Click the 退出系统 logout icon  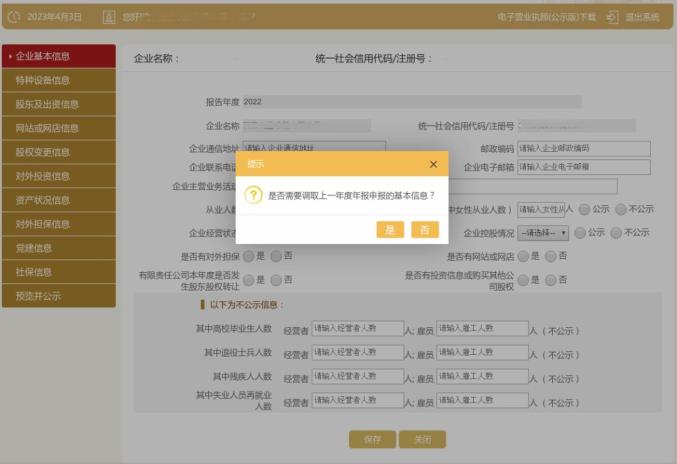612,17
